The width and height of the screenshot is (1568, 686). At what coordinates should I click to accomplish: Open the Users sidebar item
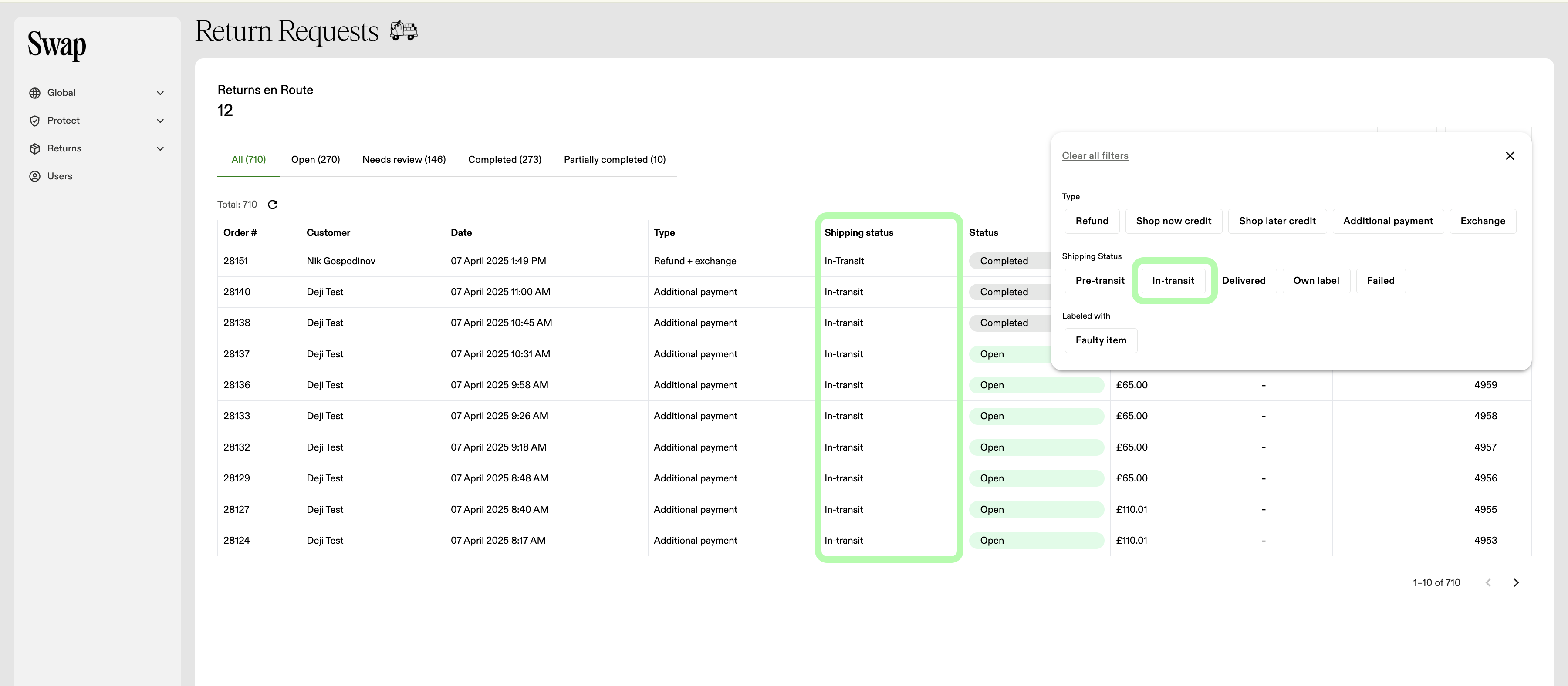pyautogui.click(x=60, y=176)
